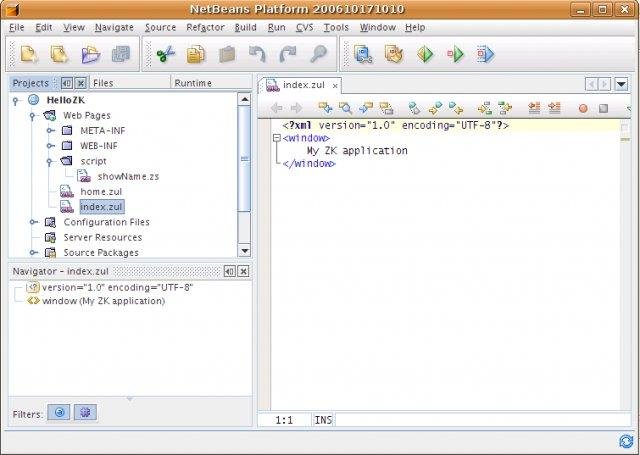Click the refresh icon in status bar

tap(626, 442)
